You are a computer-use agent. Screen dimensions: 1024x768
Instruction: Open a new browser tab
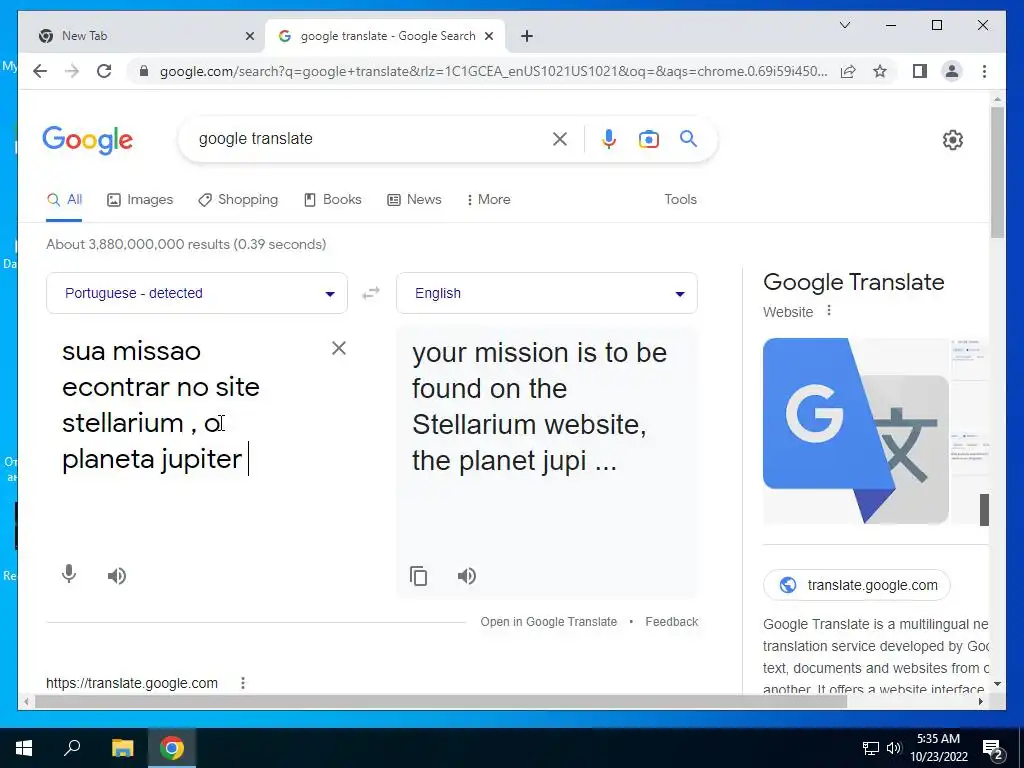coord(527,36)
